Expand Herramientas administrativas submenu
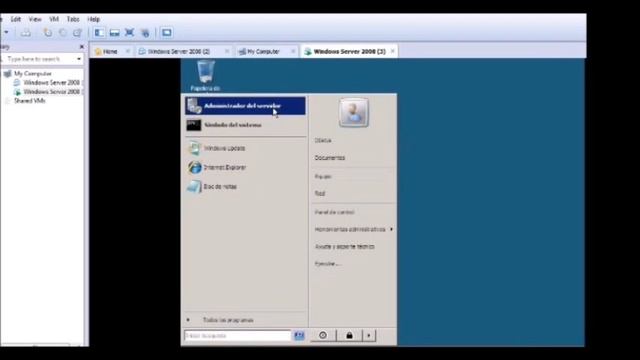The height and width of the screenshot is (360, 640). pos(353,229)
